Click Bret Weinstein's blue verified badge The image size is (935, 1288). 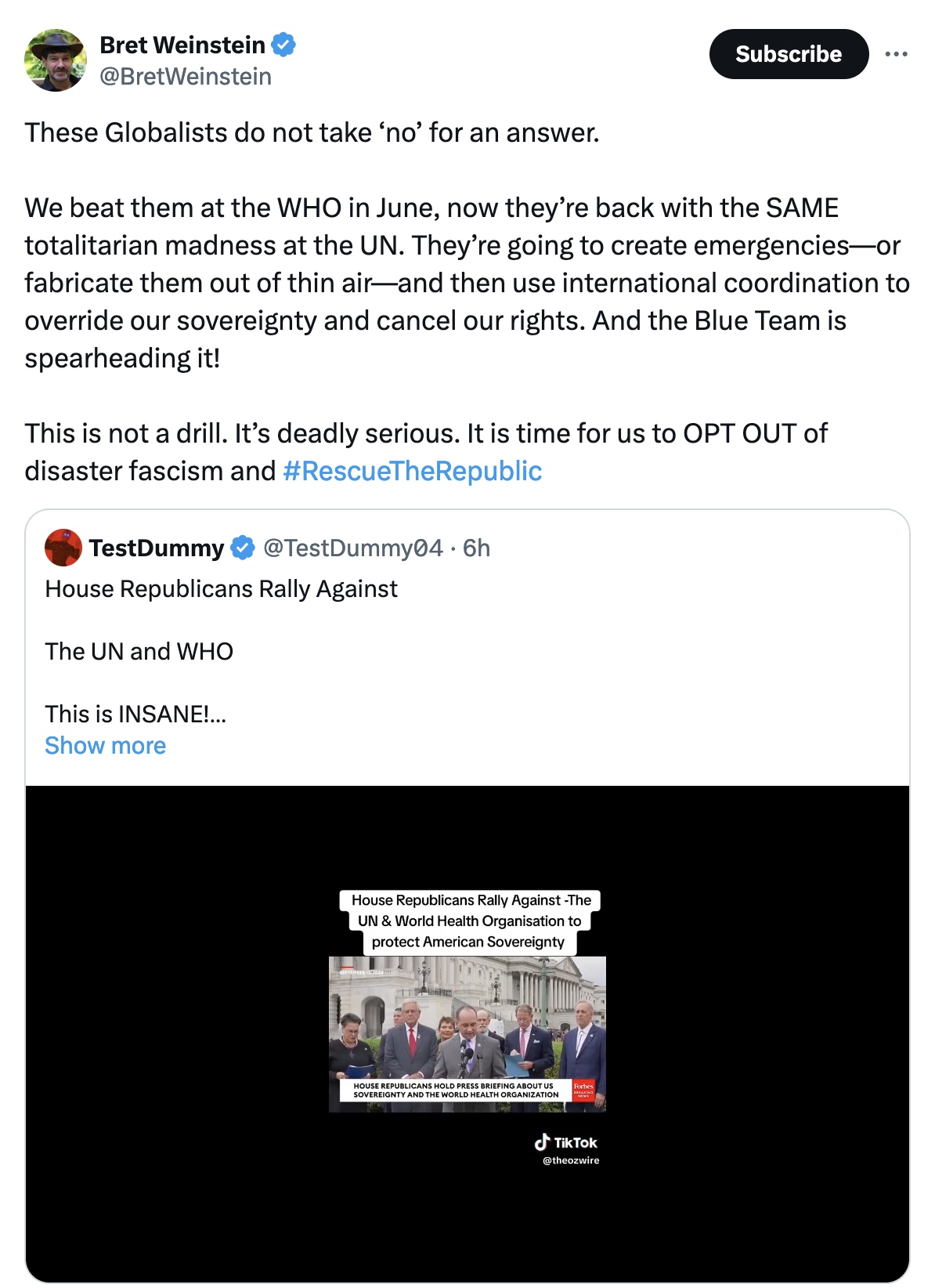(283, 45)
